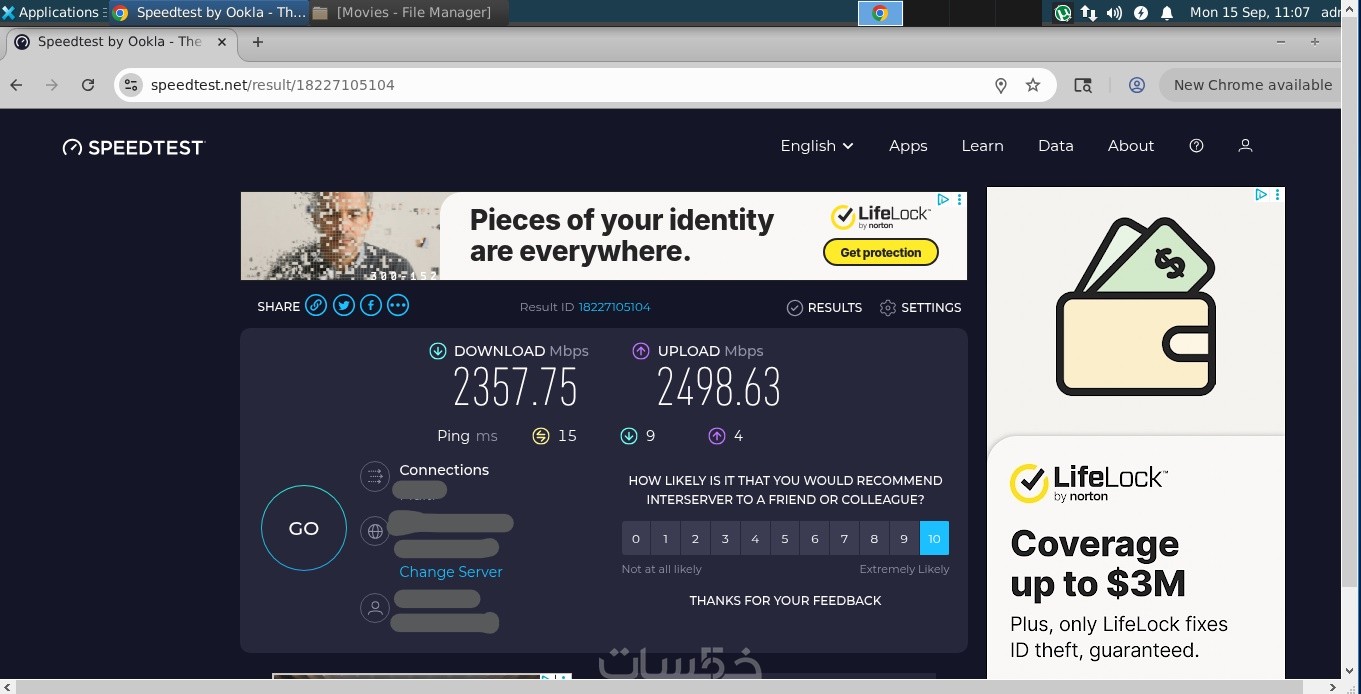Open the help question mark icon
This screenshot has width=1361, height=694.
(1196, 146)
